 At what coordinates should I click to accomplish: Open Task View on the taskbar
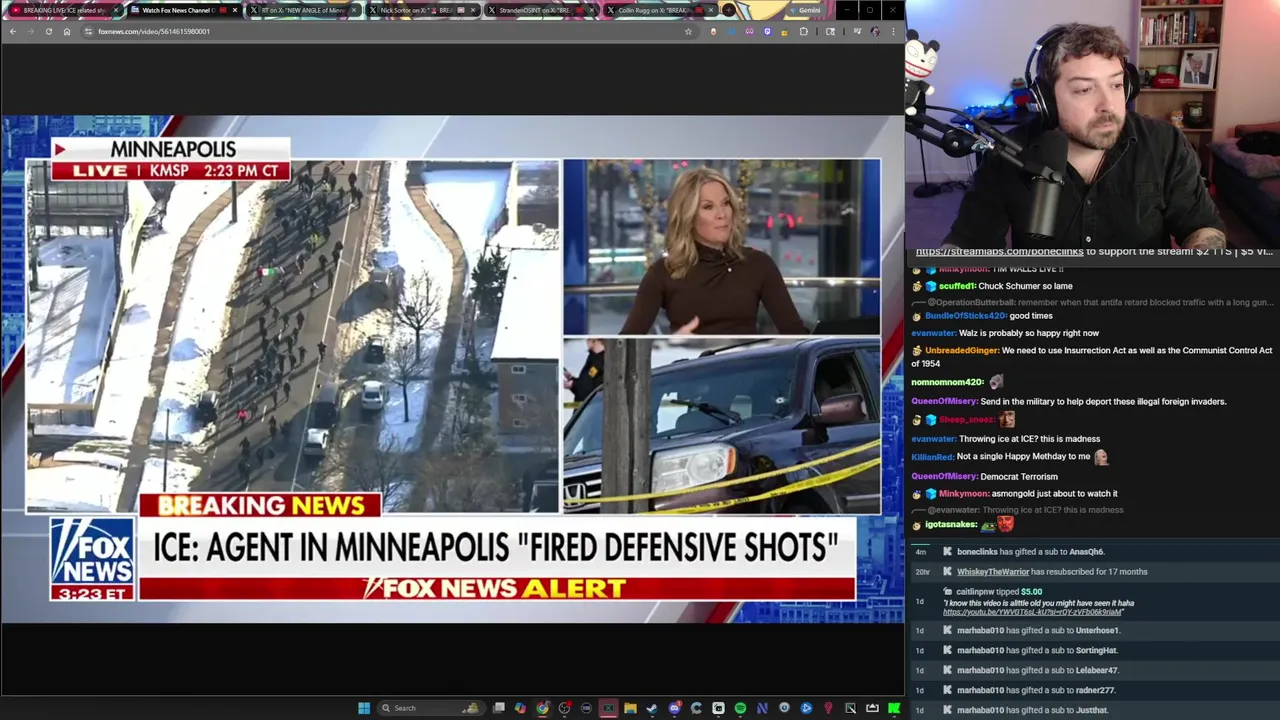click(x=499, y=708)
